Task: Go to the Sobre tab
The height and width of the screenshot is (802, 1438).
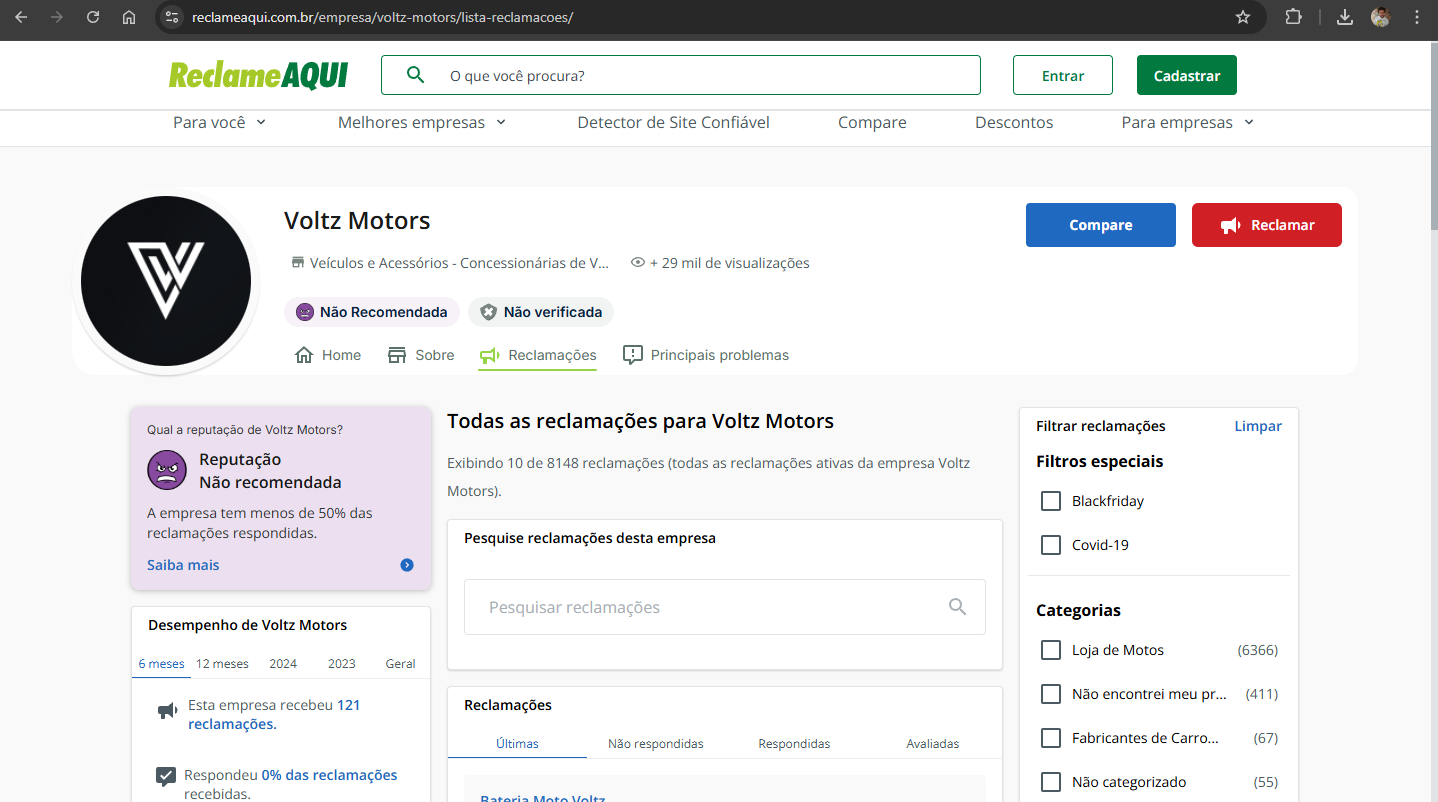Action: coord(421,355)
